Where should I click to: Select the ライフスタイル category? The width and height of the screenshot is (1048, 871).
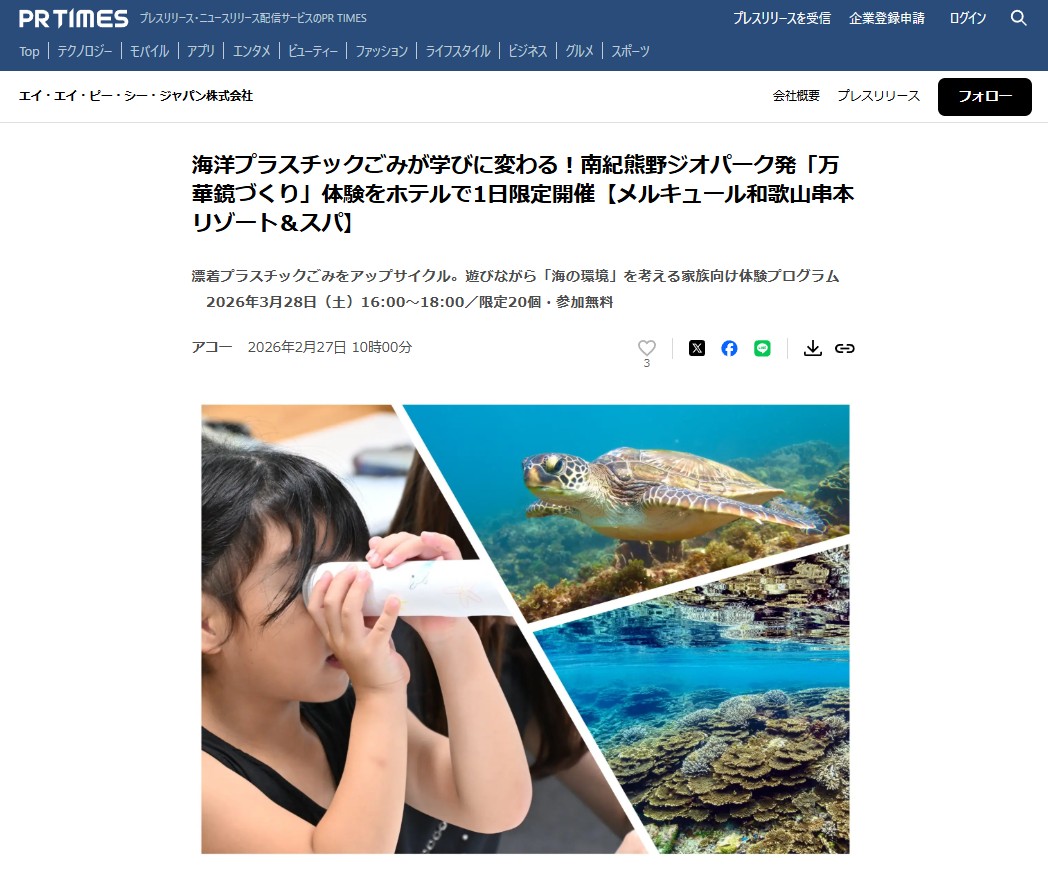pyautogui.click(x=458, y=51)
